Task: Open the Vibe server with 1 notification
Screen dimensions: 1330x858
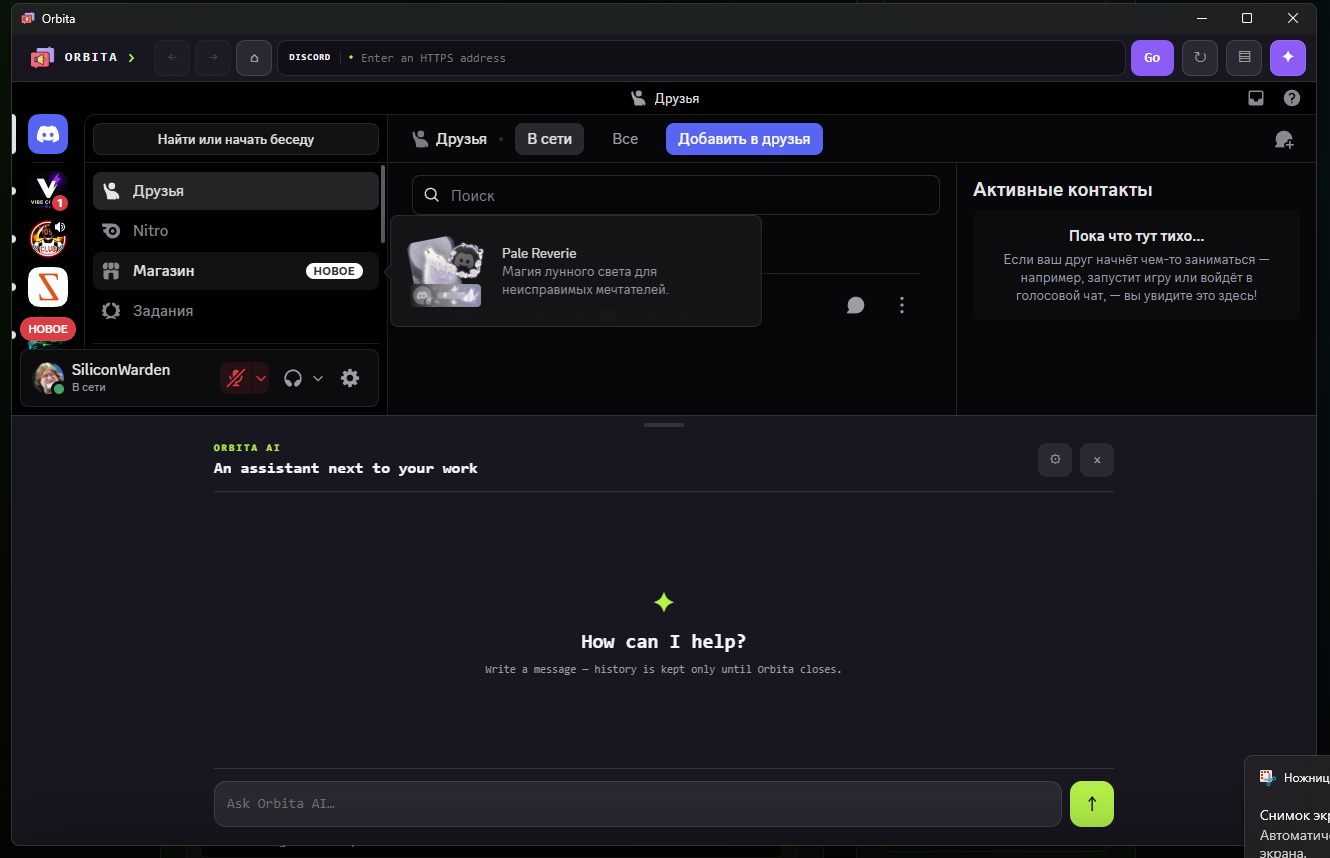Action: 48,189
